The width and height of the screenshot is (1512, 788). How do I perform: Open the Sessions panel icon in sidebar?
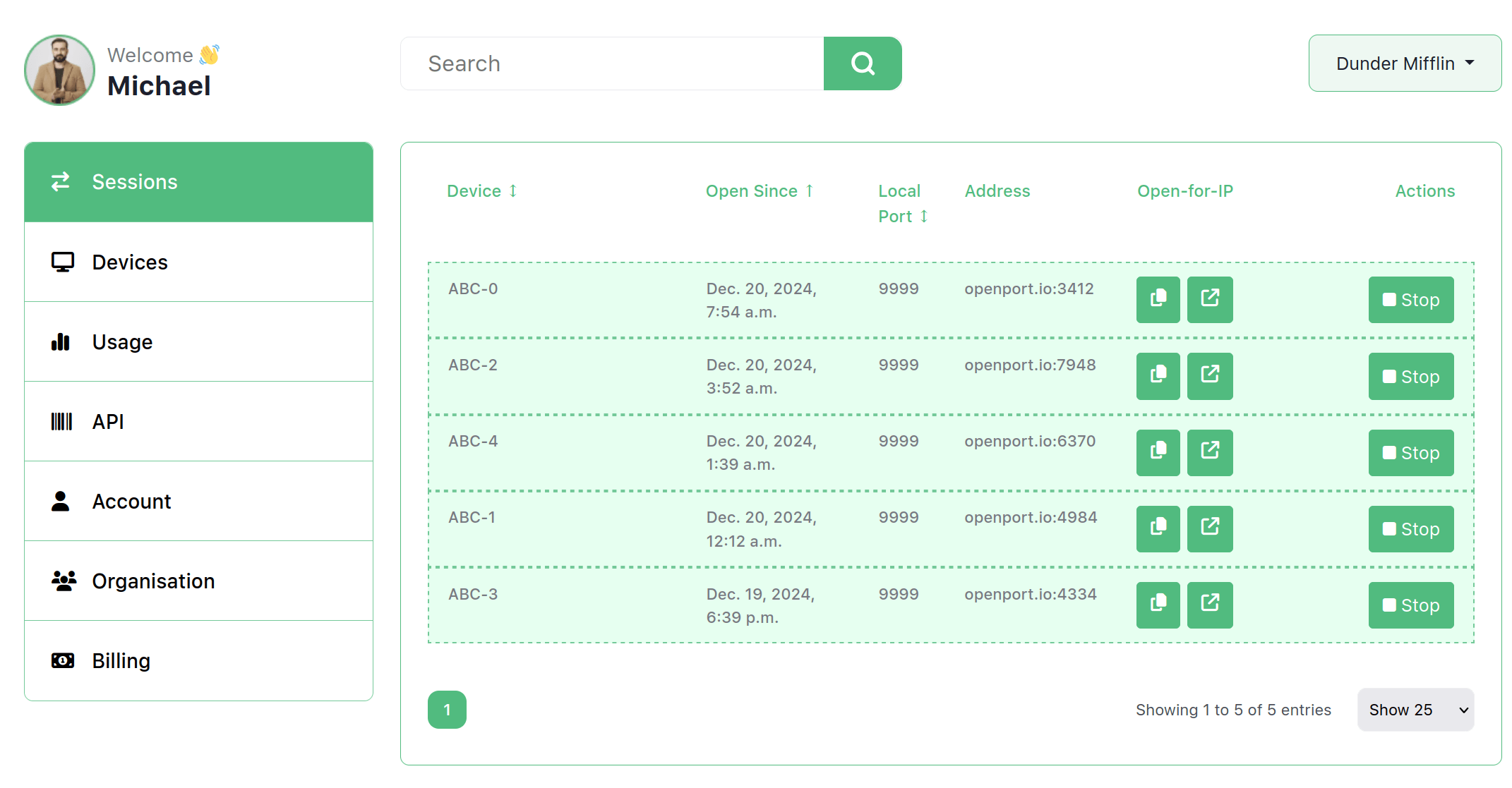[x=60, y=182]
